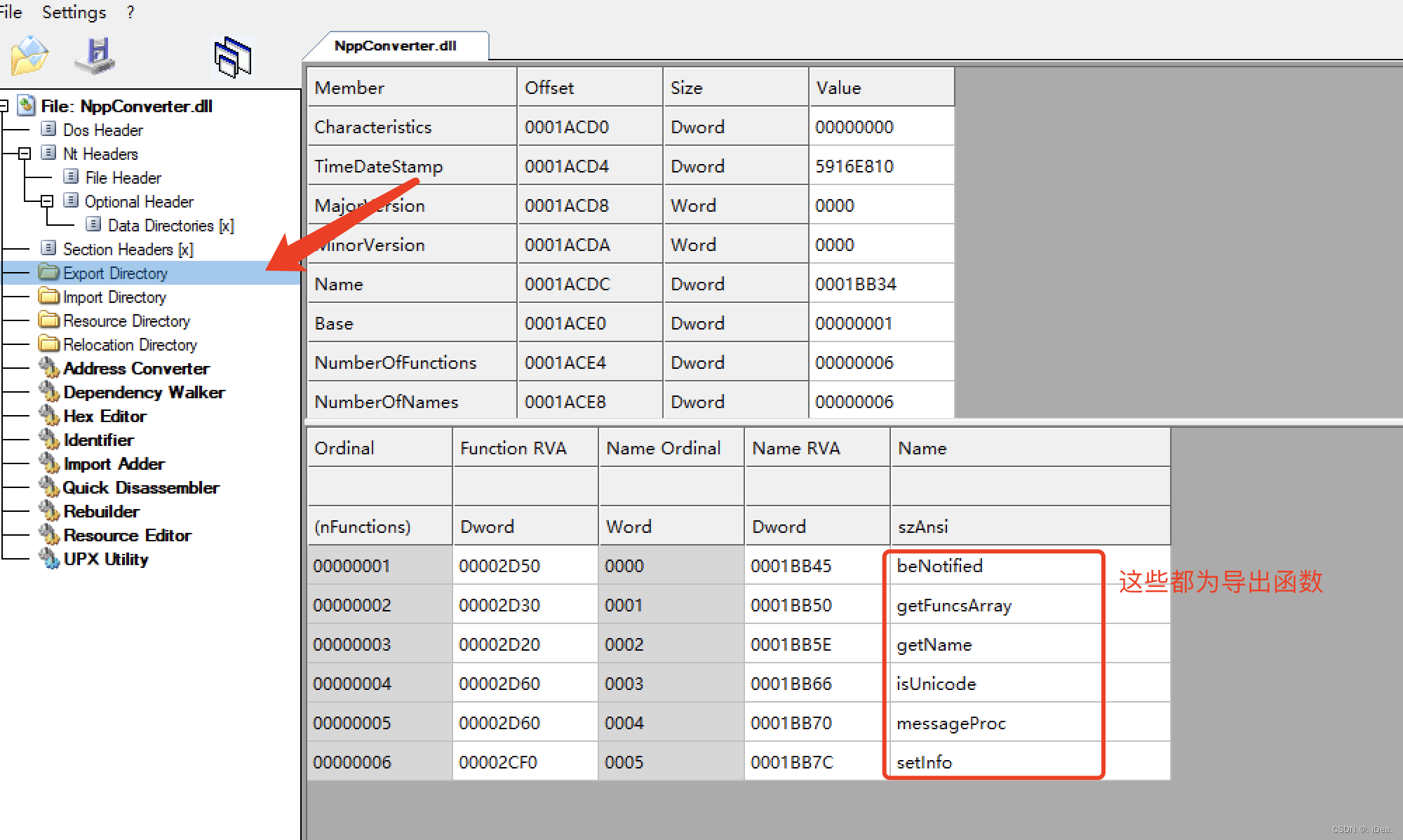Select the UPX Utility tool
The width and height of the screenshot is (1403, 840).
click(105, 560)
